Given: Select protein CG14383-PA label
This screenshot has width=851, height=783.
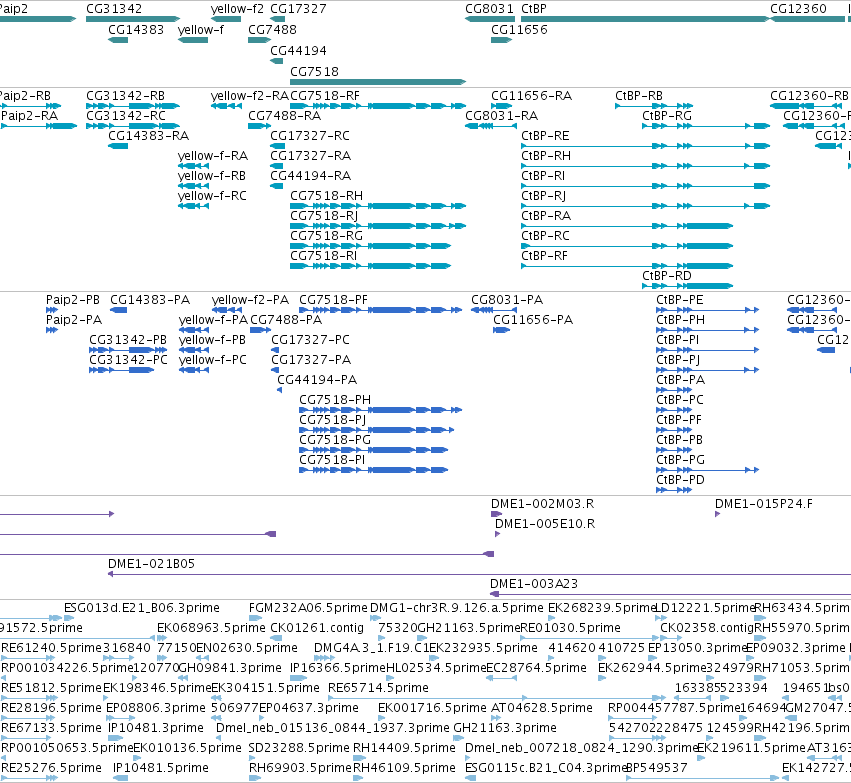Looking at the screenshot, I should [150, 300].
